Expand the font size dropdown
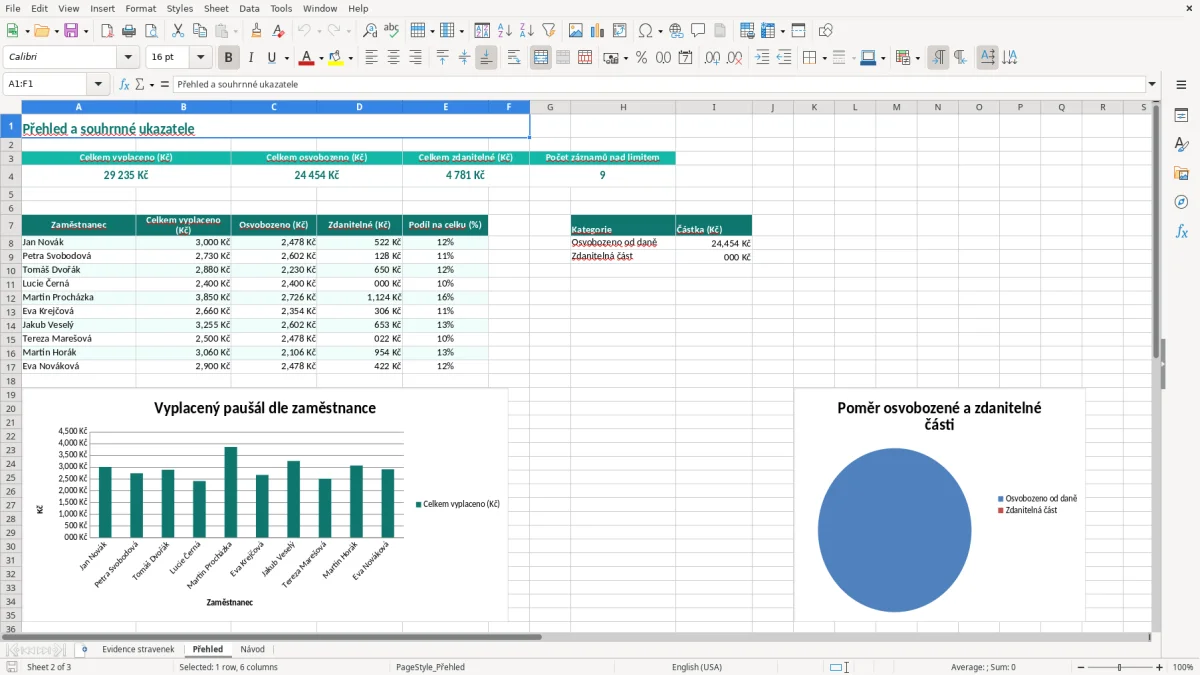 [x=200, y=58]
